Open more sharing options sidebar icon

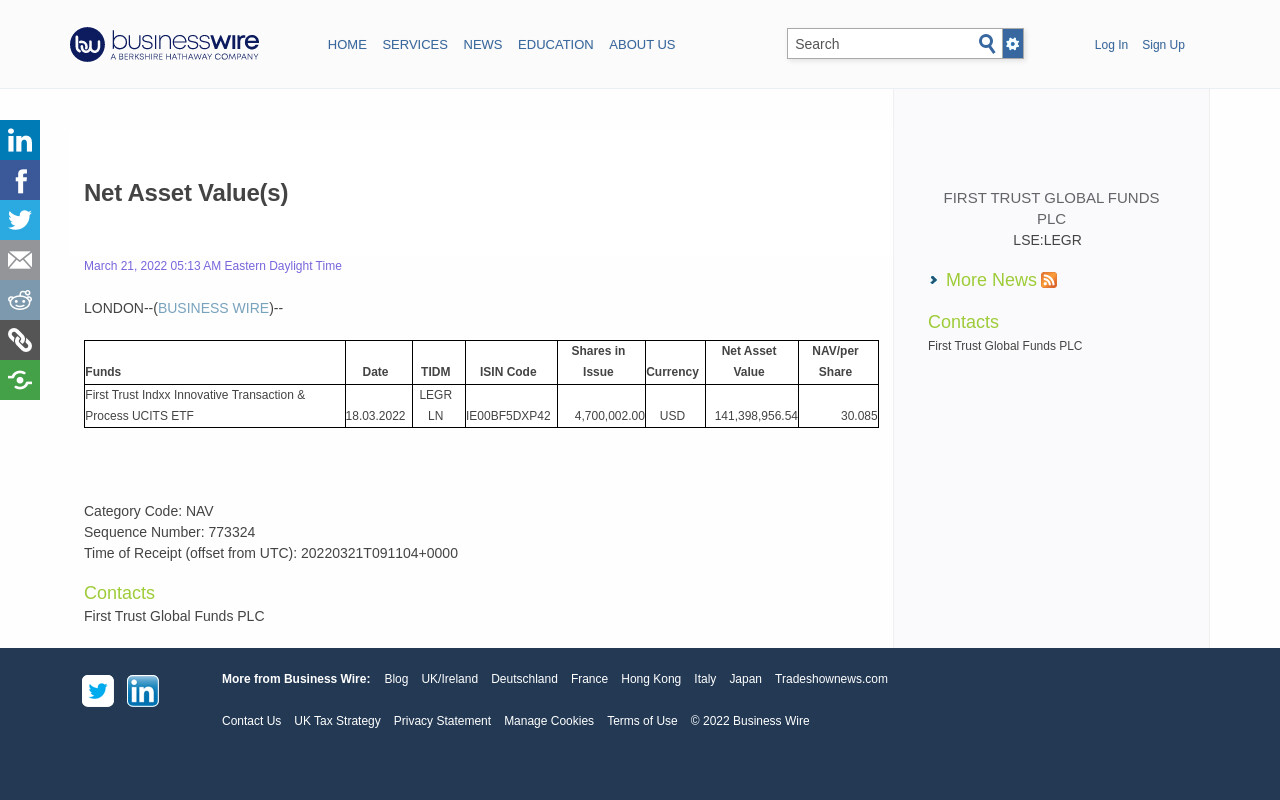click(x=20, y=380)
